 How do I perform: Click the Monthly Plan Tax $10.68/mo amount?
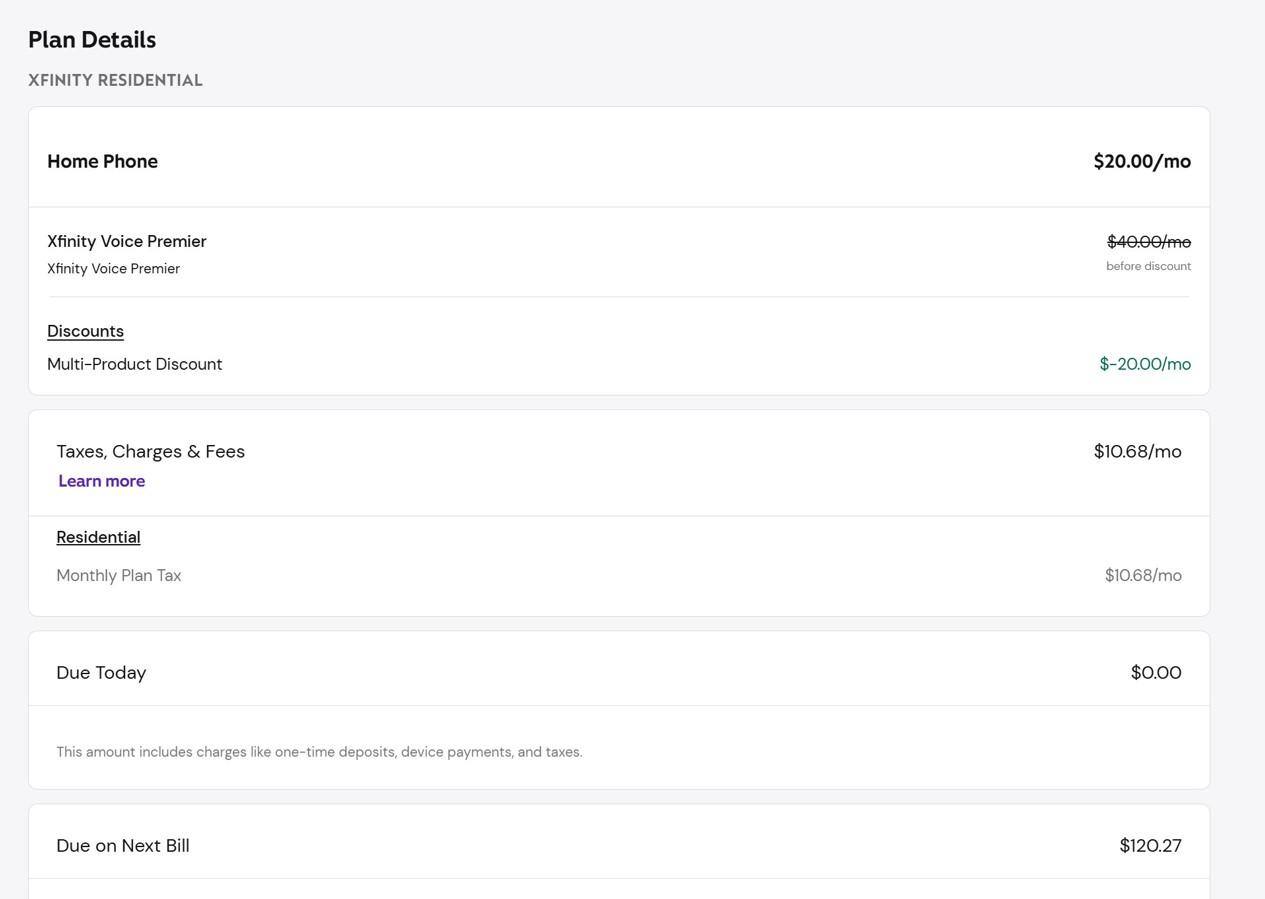tap(1143, 575)
